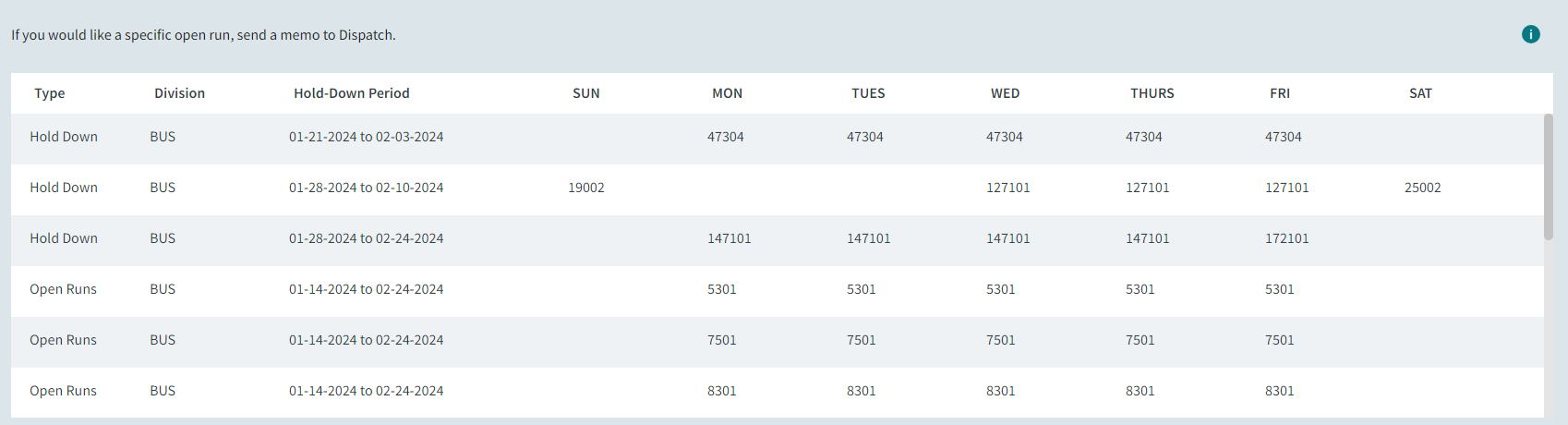1568x425 pixels.
Task: Select Thursday open run 5301
Action: pyautogui.click(x=1140, y=289)
